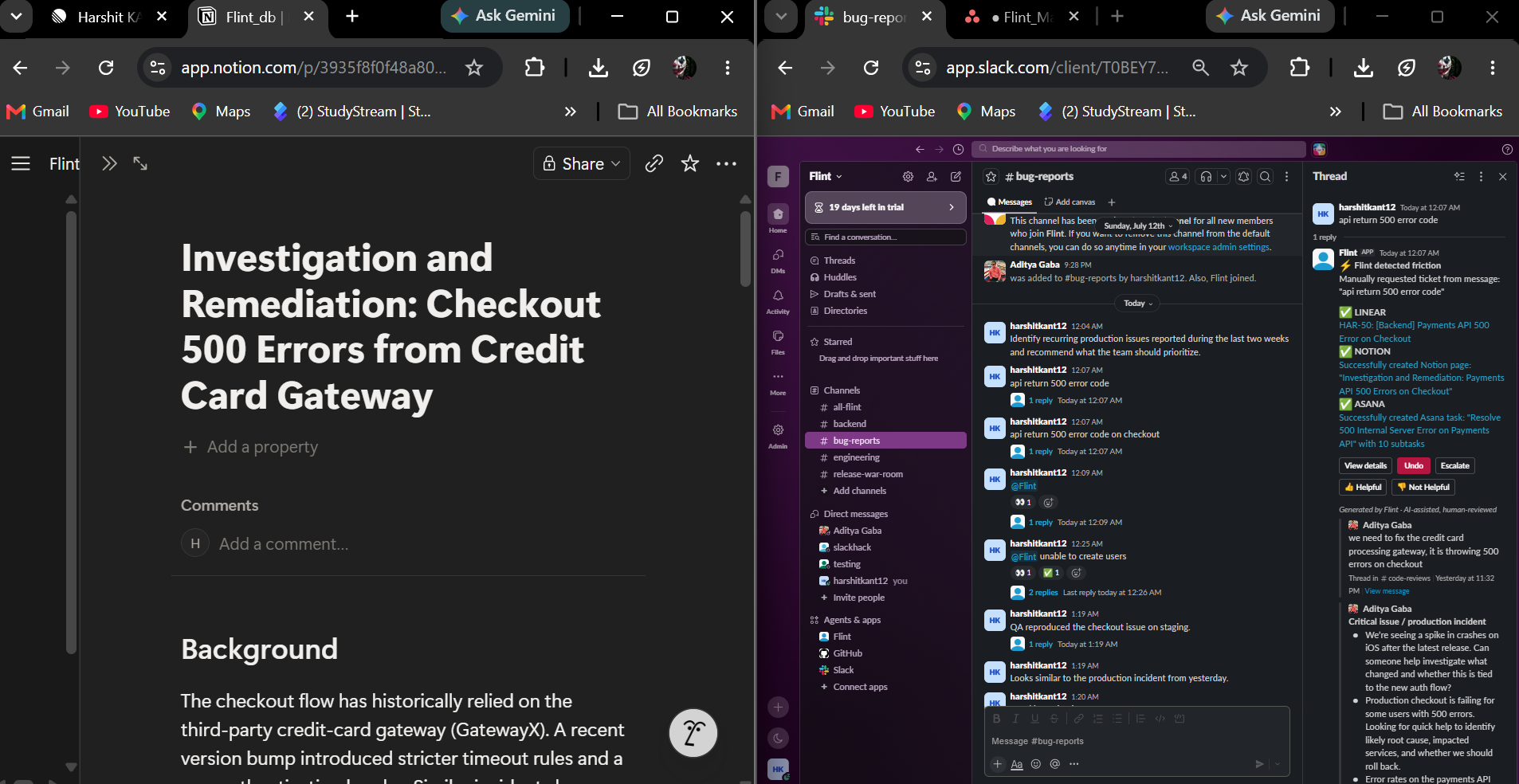Open HAR-50 Linear ticket link

[1414, 332]
